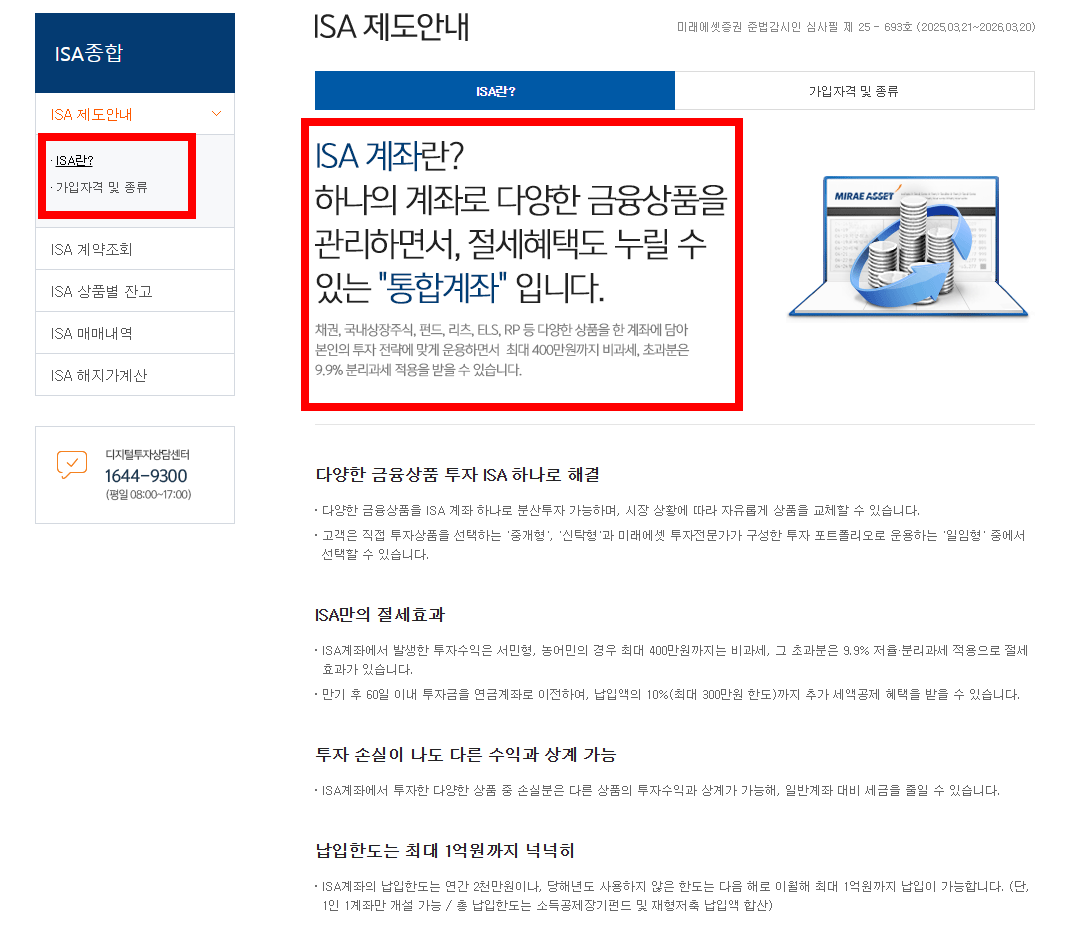Click the ISA 계좌란? headline text
The width and height of the screenshot is (1072, 925).
point(389,156)
